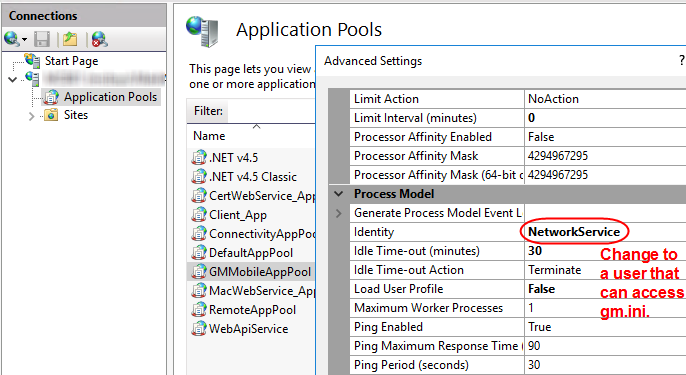
Task: Select Start Page in the connections tree
Action: coord(71,61)
